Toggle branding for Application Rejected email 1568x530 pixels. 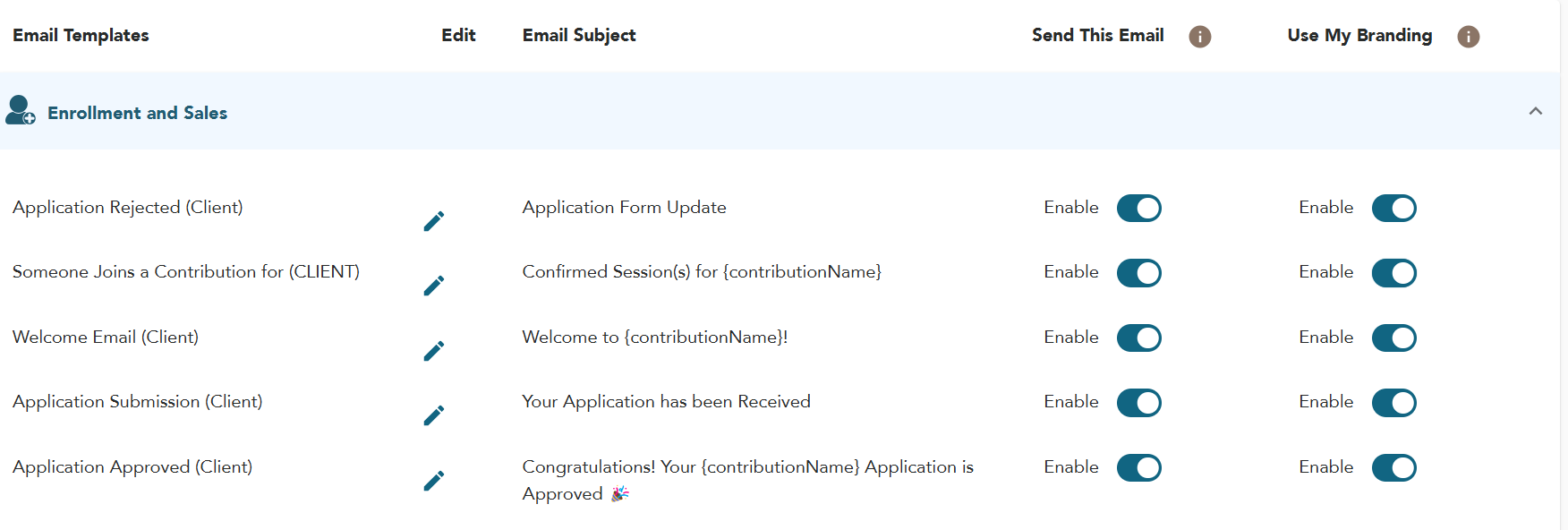1393,209
